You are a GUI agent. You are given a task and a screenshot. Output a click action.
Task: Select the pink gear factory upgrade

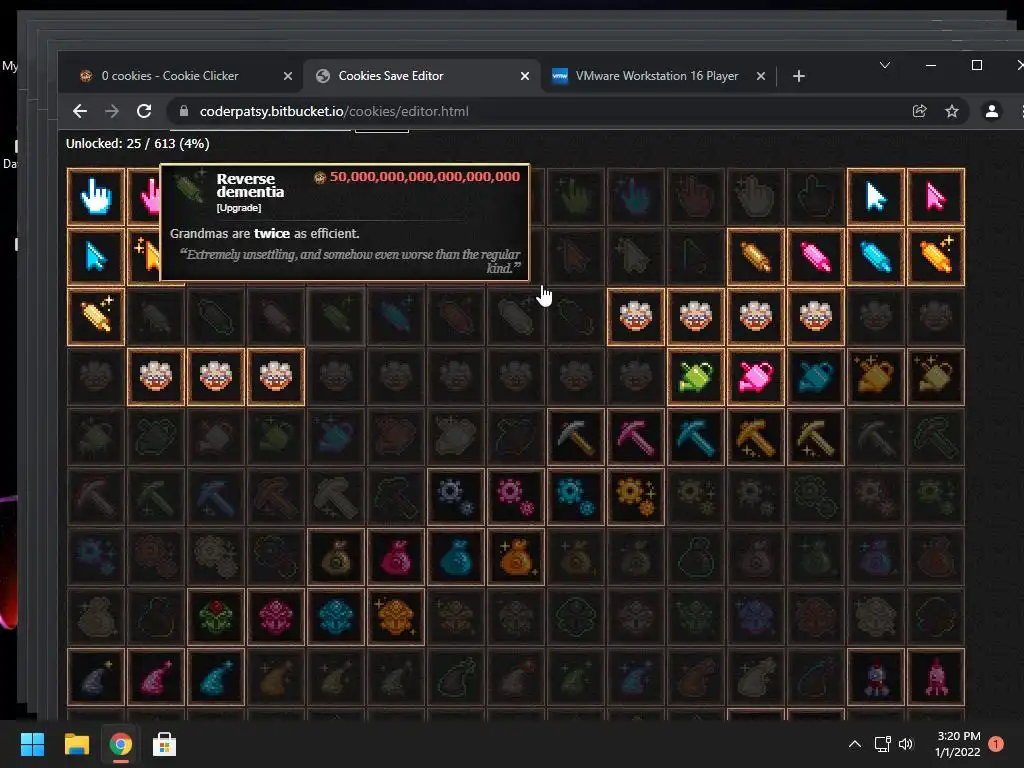tap(515, 497)
